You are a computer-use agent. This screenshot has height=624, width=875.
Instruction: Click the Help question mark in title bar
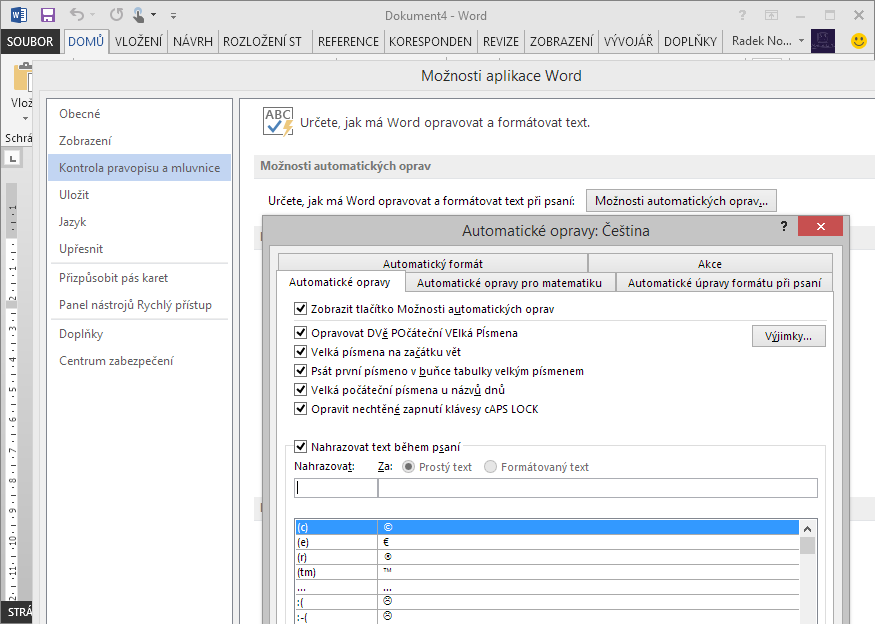click(x=741, y=15)
